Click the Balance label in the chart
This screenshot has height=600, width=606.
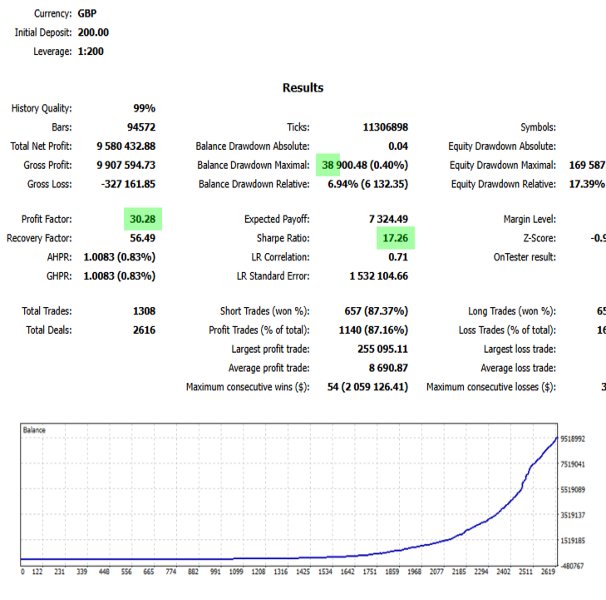(34, 430)
